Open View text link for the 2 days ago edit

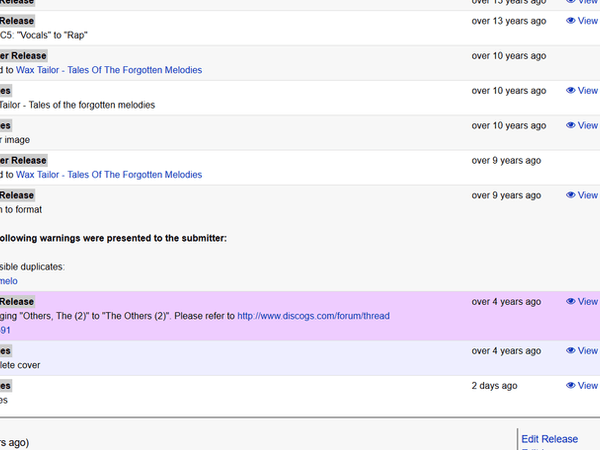tap(588, 386)
